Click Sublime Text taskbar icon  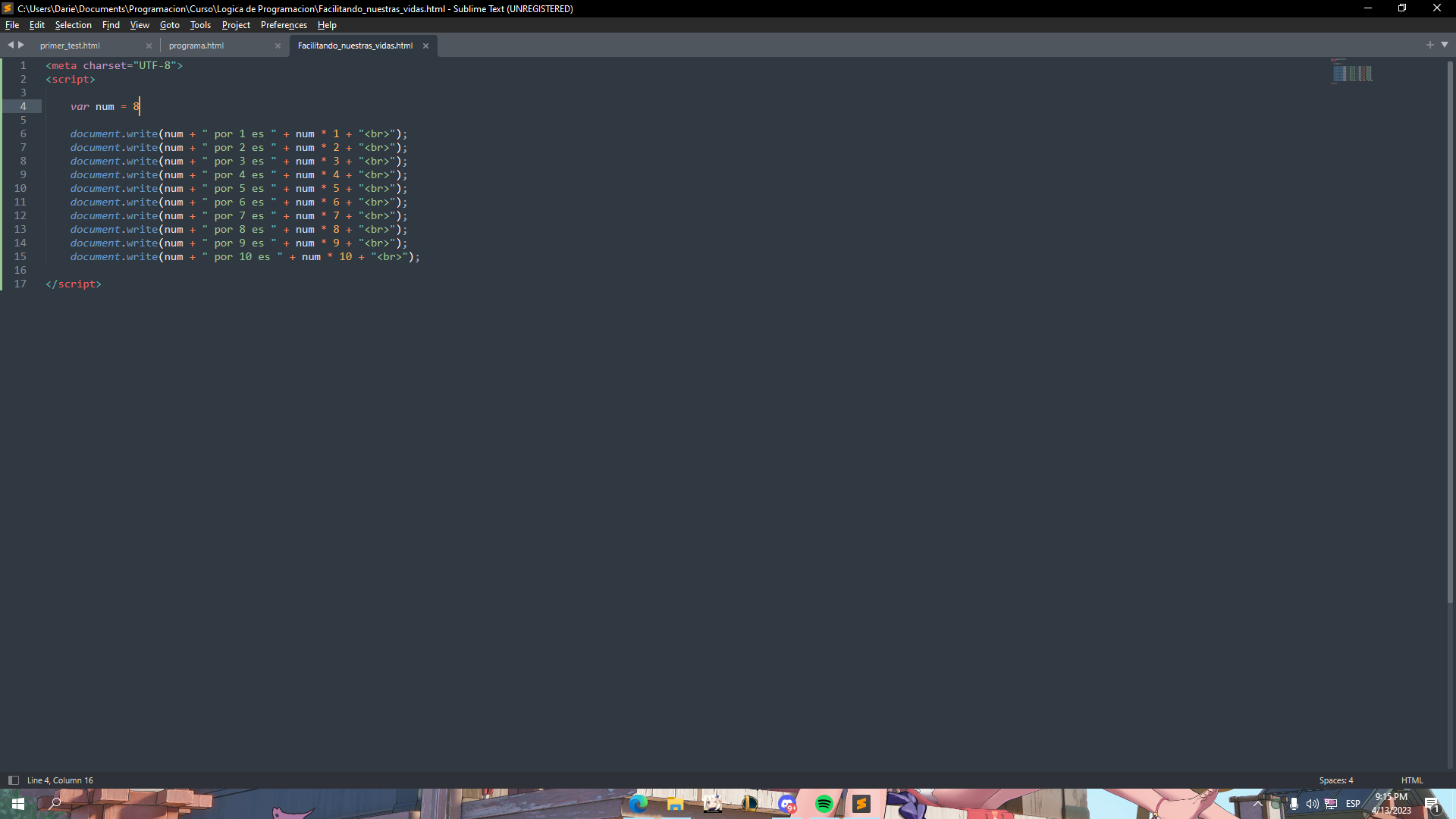861,804
